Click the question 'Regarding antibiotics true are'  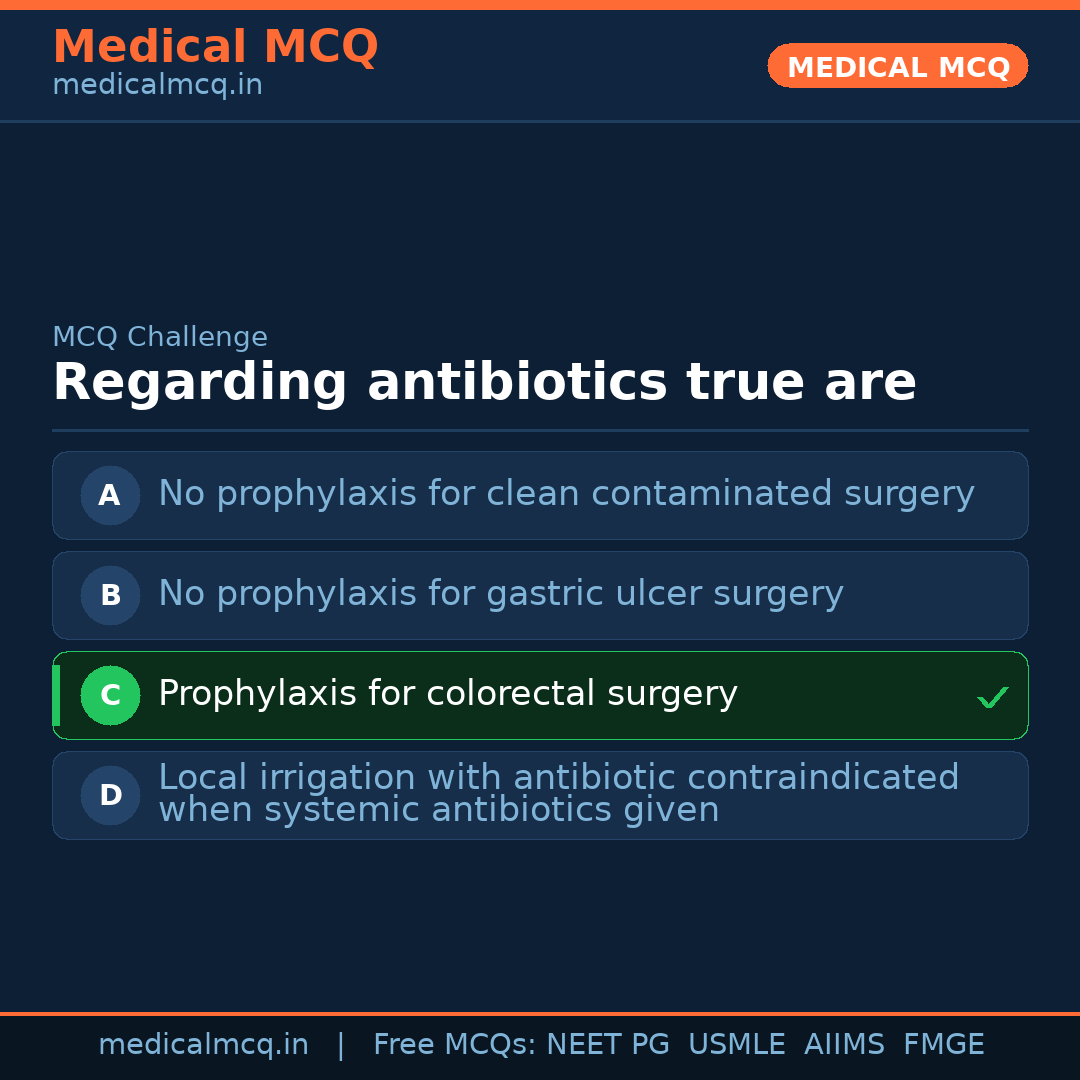pyautogui.click(x=484, y=382)
